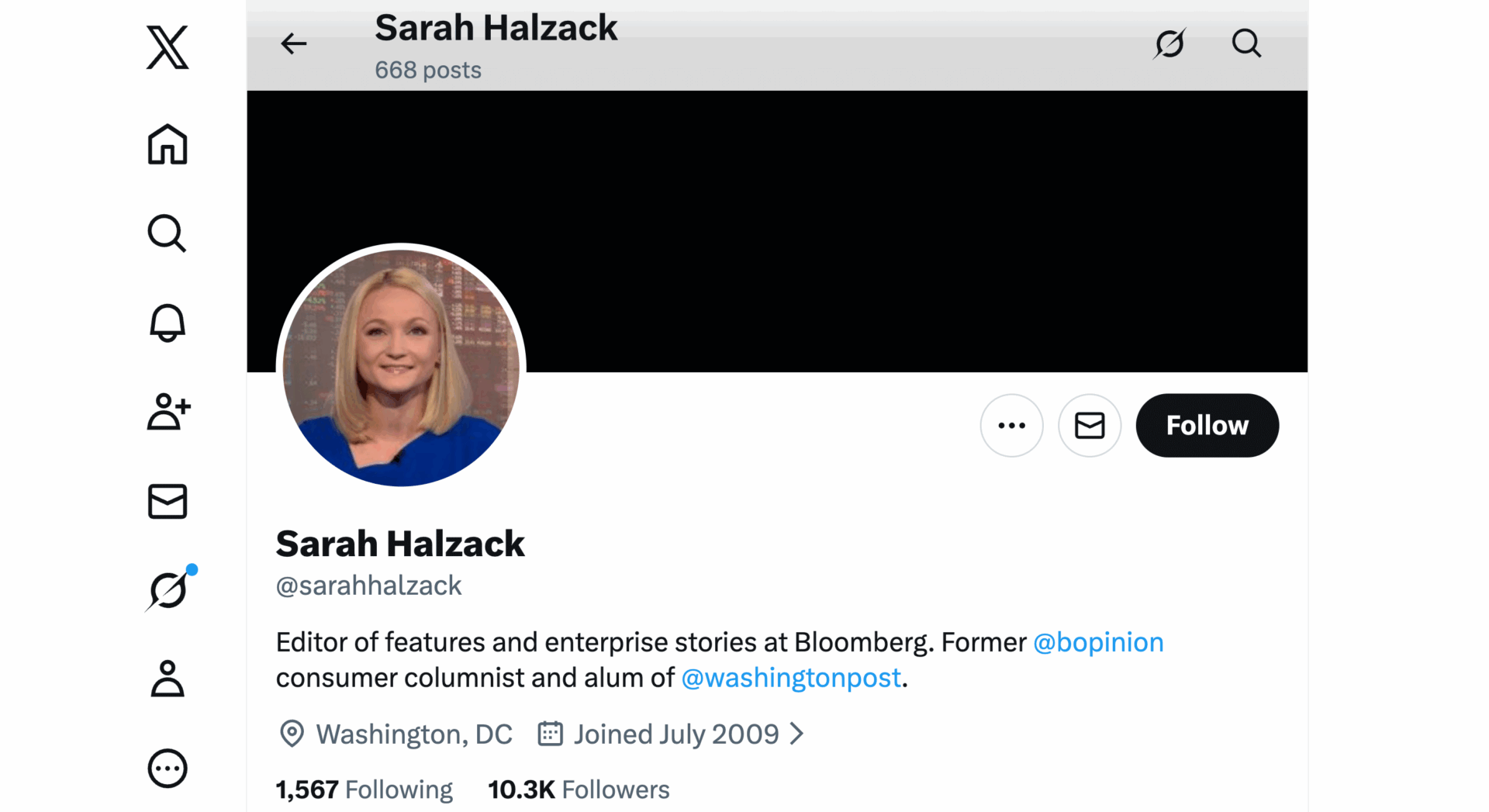Open the More options circle in the sidebar

tap(167, 768)
